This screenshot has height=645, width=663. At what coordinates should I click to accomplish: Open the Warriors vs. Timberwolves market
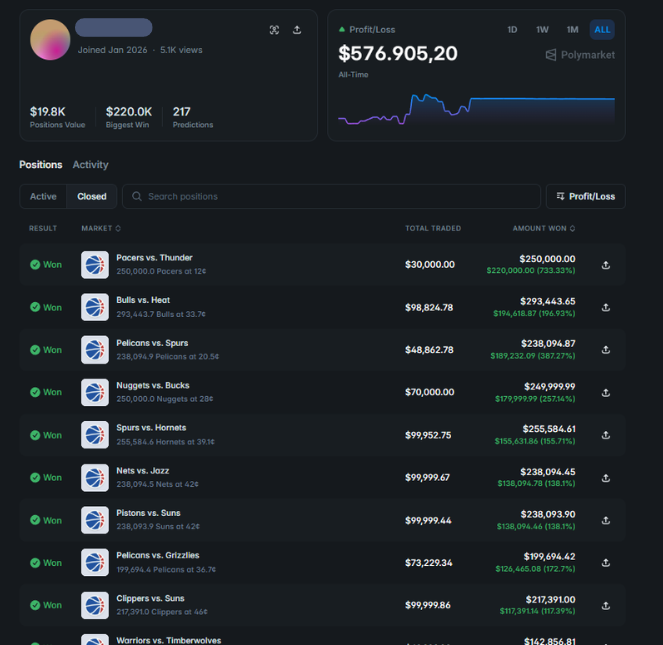click(169, 640)
